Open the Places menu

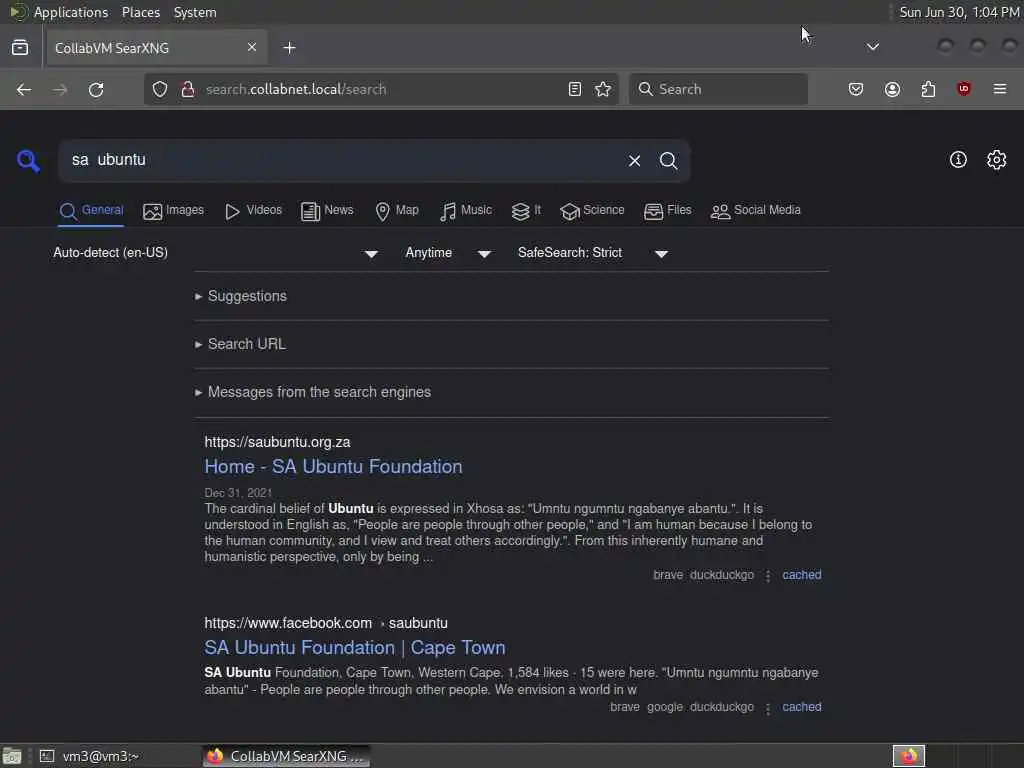click(x=141, y=12)
